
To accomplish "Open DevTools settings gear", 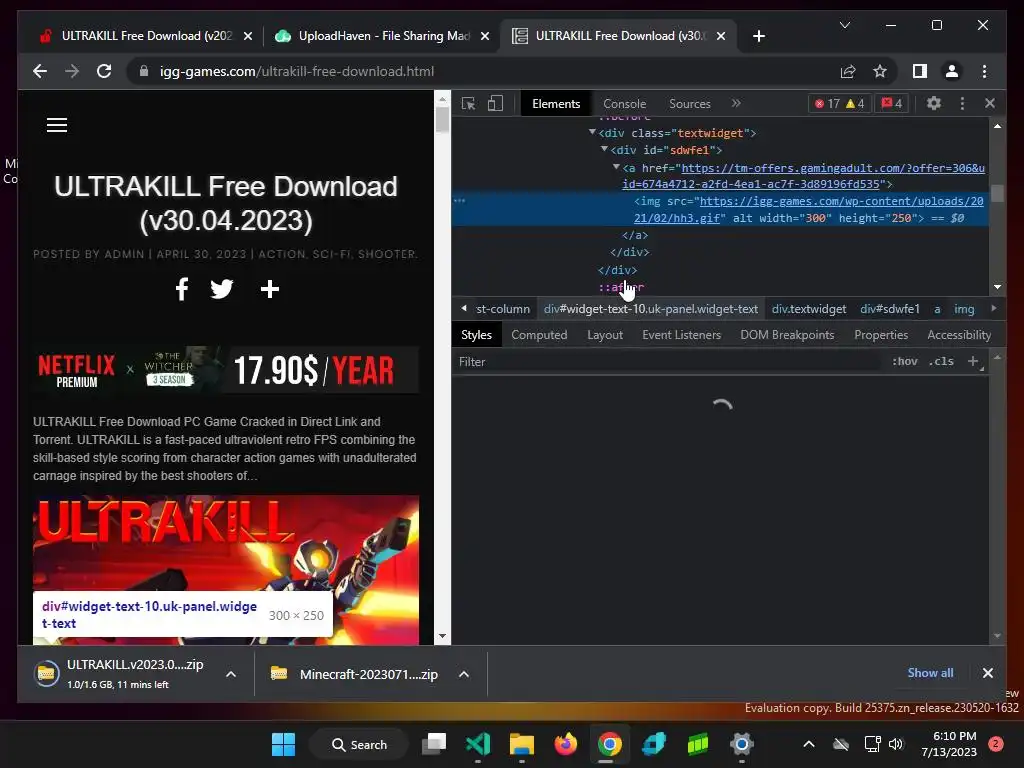I will [934, 103].
